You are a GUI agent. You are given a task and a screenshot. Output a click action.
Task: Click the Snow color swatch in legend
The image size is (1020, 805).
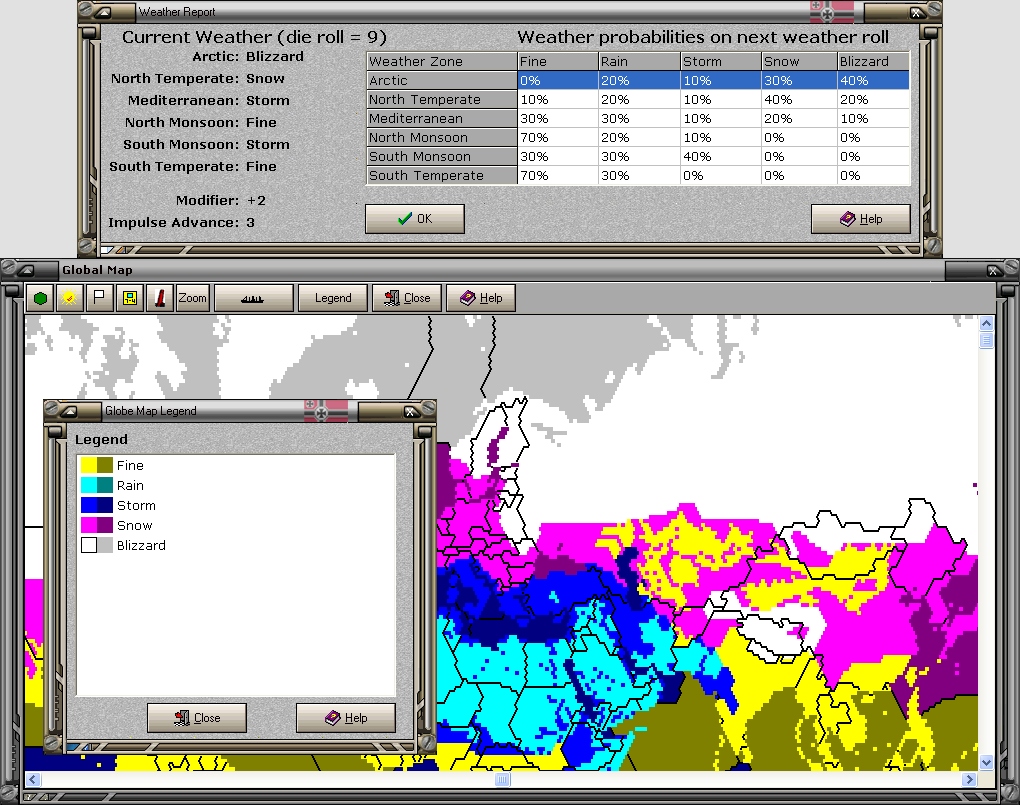[97, 526]
